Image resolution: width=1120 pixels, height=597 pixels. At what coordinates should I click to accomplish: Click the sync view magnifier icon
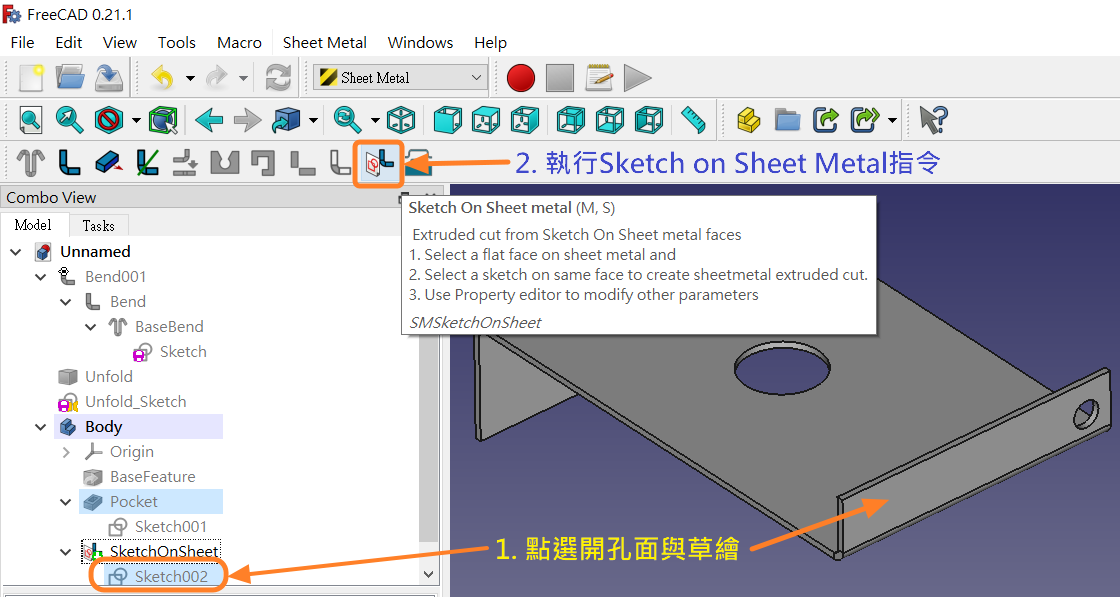coord(347,120)
